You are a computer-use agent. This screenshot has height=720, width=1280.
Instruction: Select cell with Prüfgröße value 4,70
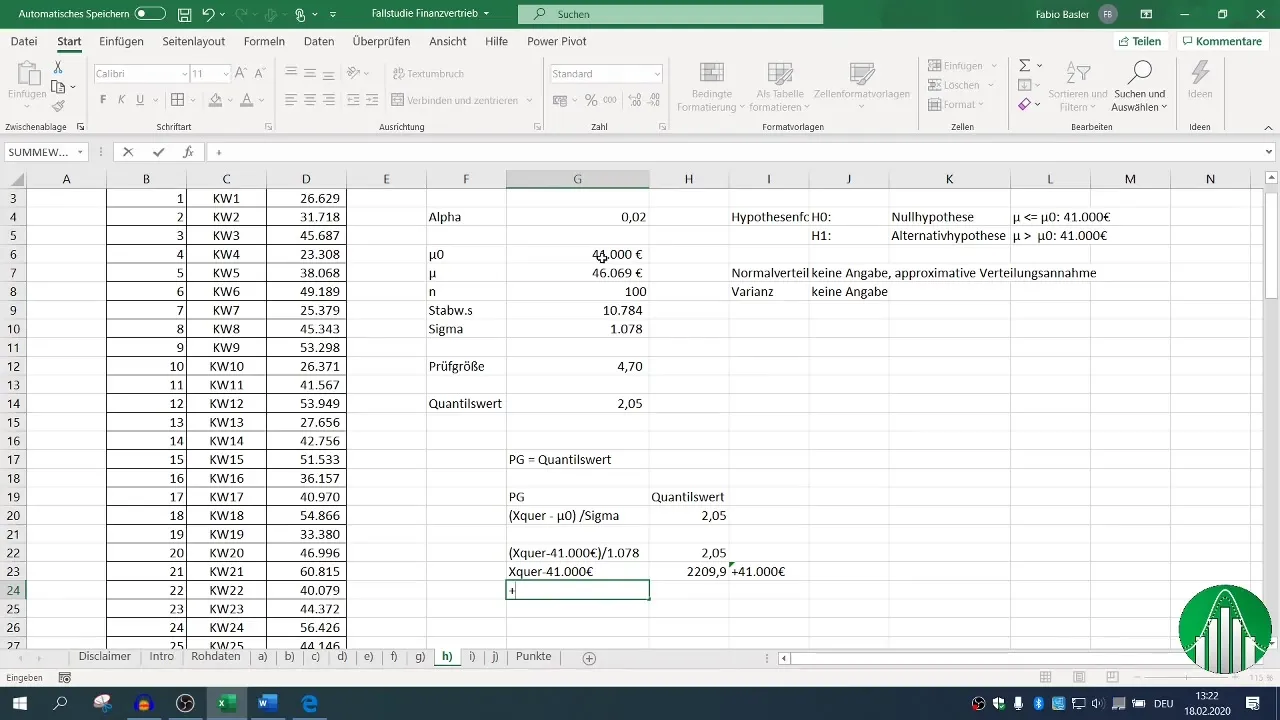577,366
